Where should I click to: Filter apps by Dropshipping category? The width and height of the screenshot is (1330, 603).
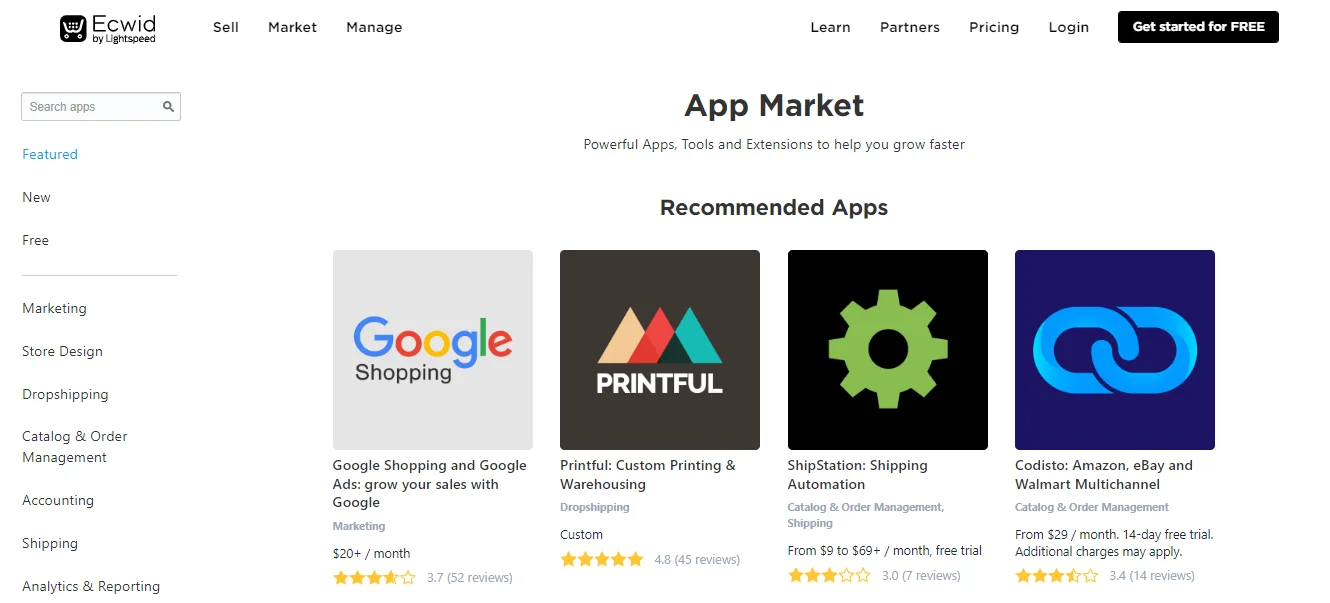[65, 395]
